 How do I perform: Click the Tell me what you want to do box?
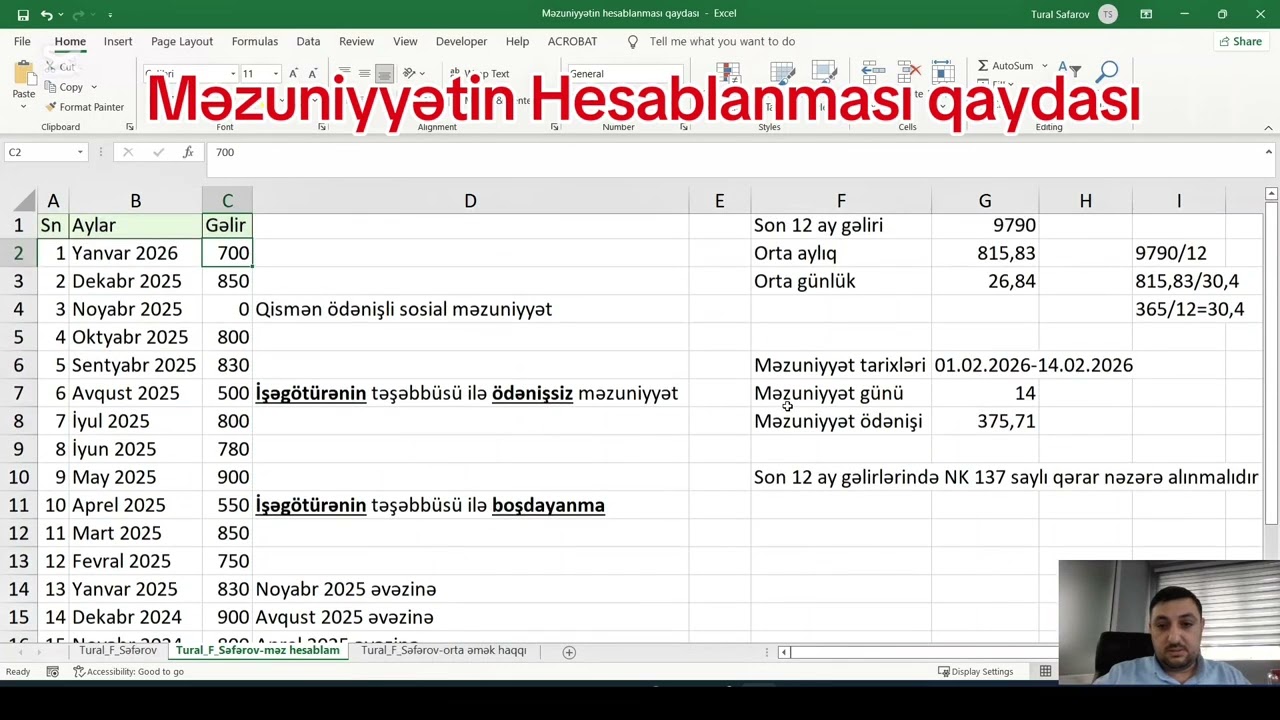tap(722, 41)
